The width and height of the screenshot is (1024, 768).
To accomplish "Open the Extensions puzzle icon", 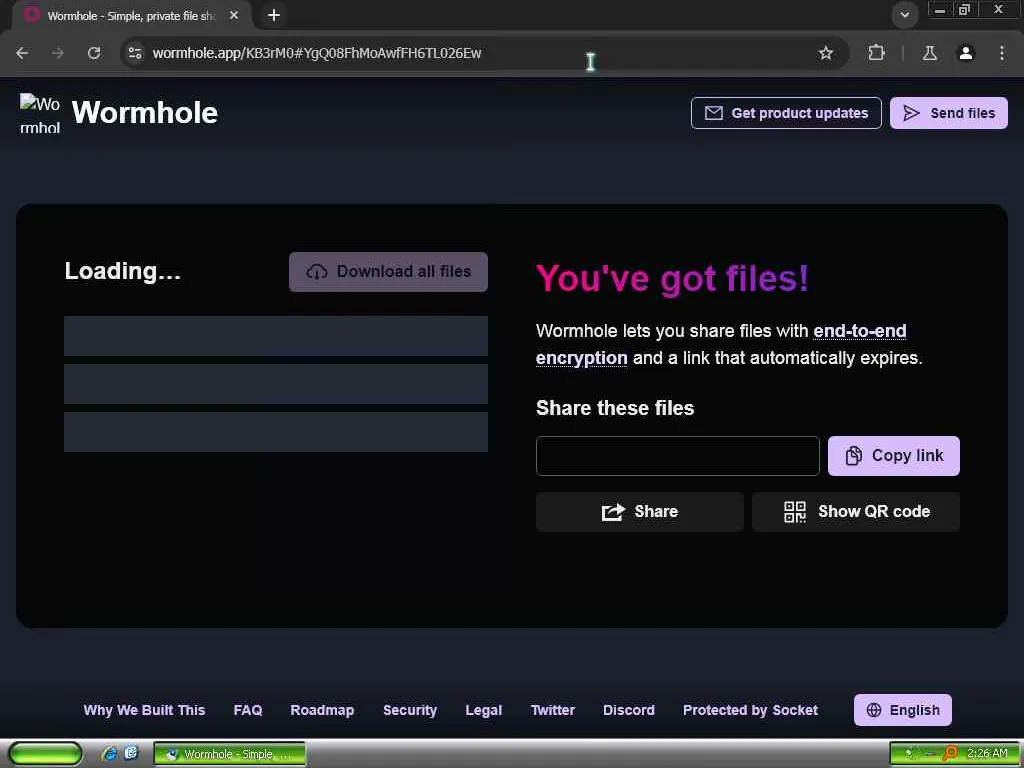I will [x=876, y=53].
